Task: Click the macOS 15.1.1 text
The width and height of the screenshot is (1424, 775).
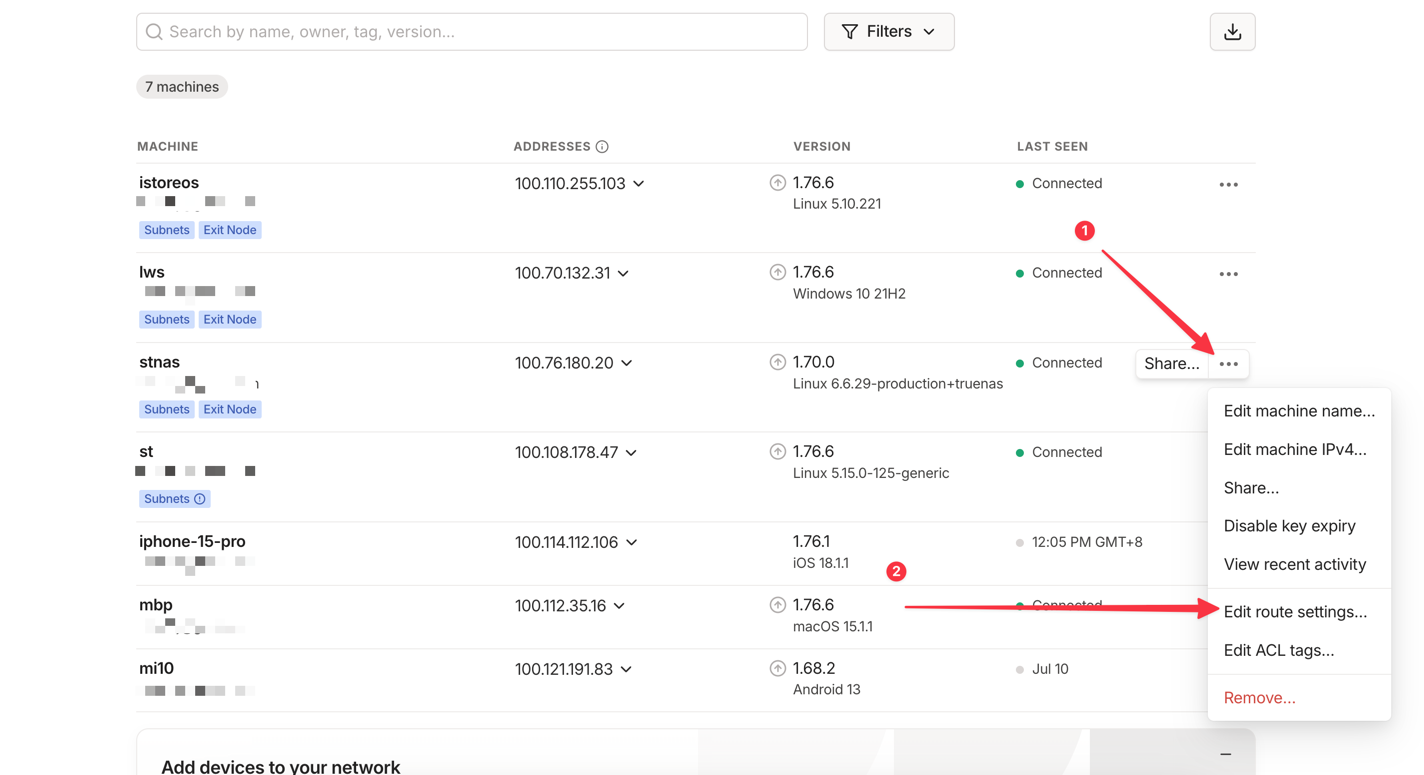Action: click(833, 627)
